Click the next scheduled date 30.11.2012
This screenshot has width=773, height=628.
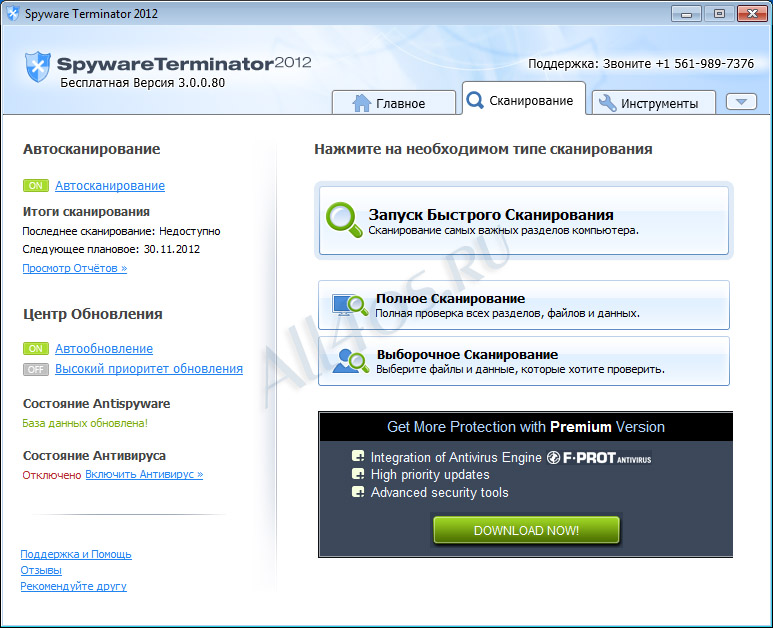pos(172,249)
